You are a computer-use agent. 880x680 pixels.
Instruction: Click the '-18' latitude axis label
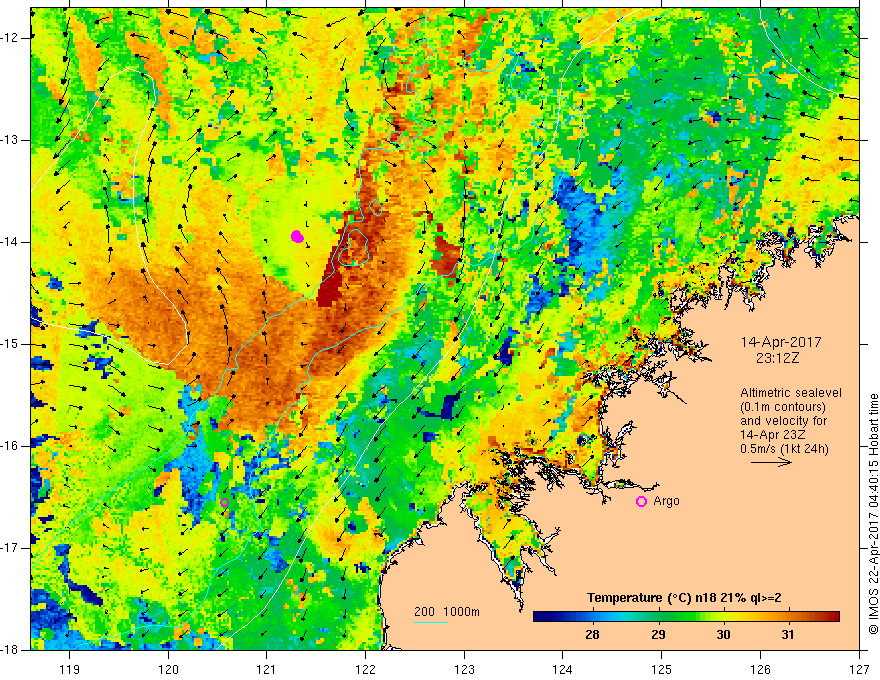tap(10, 650)
